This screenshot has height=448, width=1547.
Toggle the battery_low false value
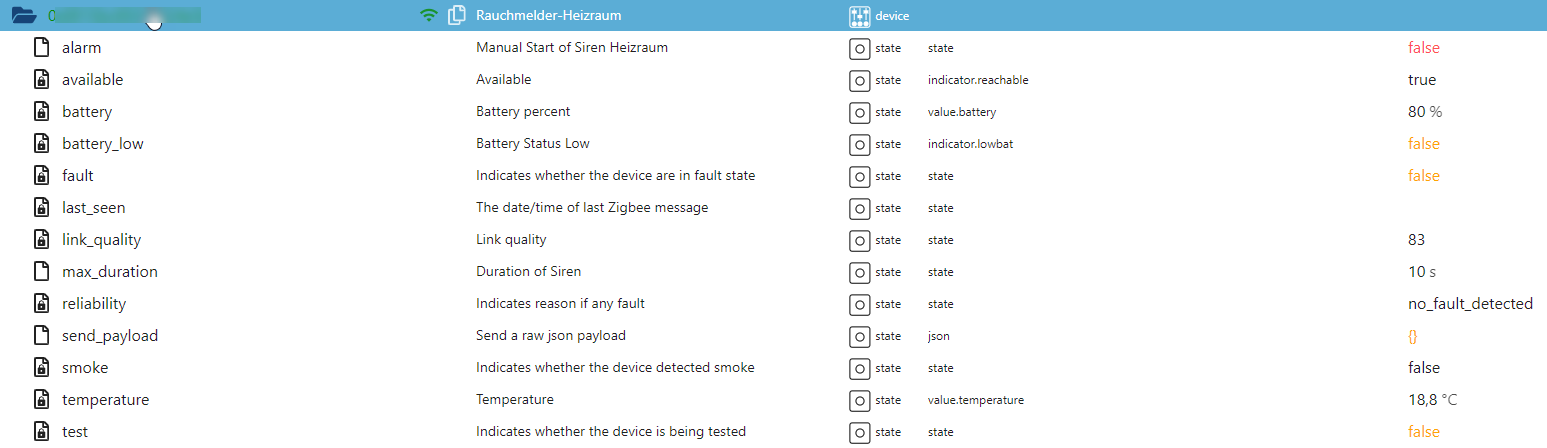coord(1423,144)
